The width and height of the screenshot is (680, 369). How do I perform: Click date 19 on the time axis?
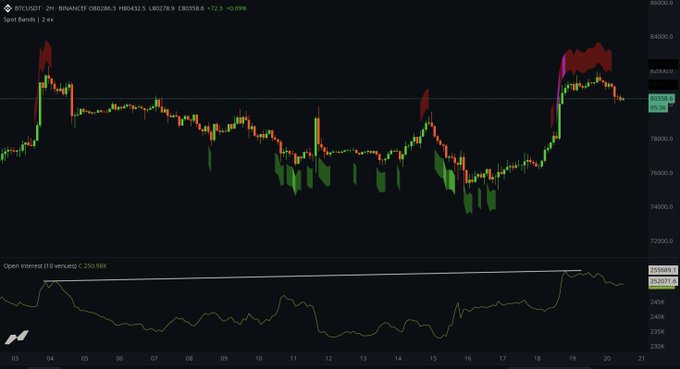point(572,359)
